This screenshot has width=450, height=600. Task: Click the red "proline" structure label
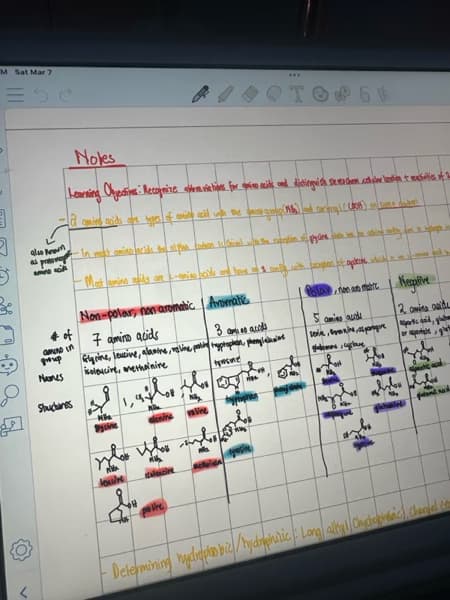[x=153, y=508]
